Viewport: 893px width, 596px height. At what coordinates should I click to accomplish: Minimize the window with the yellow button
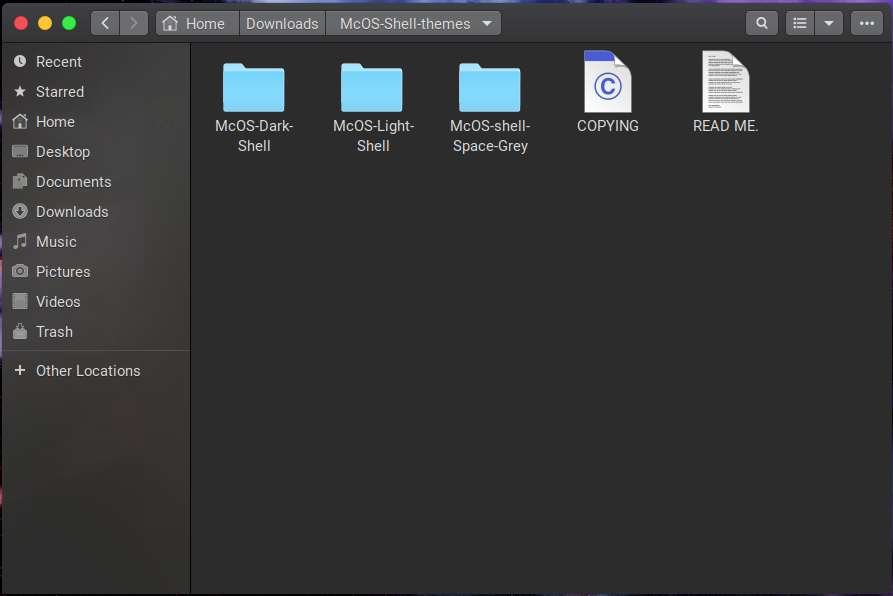pos(45,23)
